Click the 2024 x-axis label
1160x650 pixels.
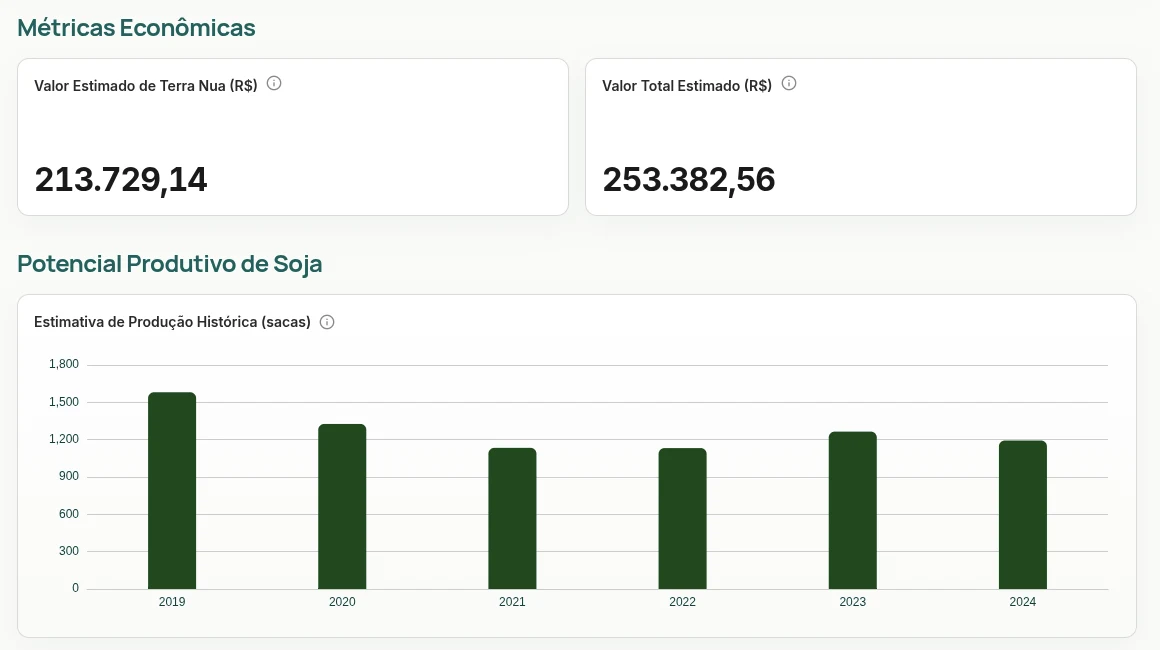click(x=1022, y=602)
